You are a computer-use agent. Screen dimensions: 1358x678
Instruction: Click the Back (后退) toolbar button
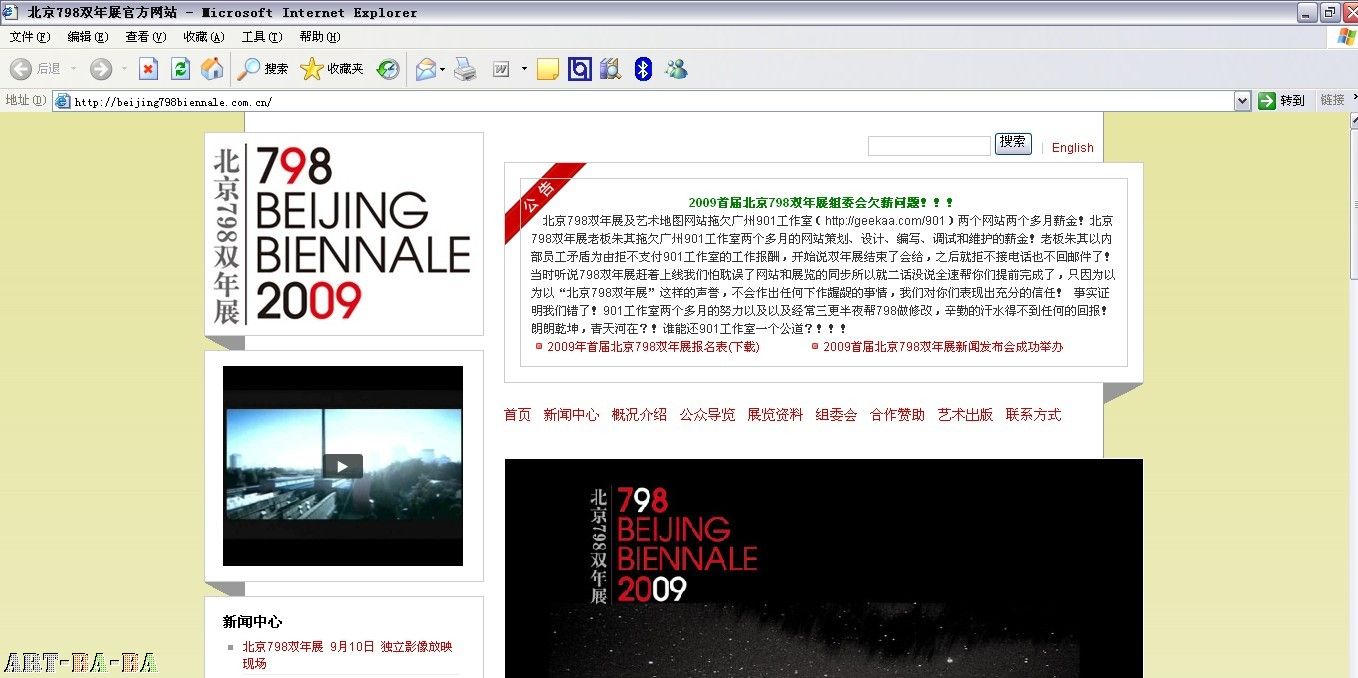tap(36, 69)
